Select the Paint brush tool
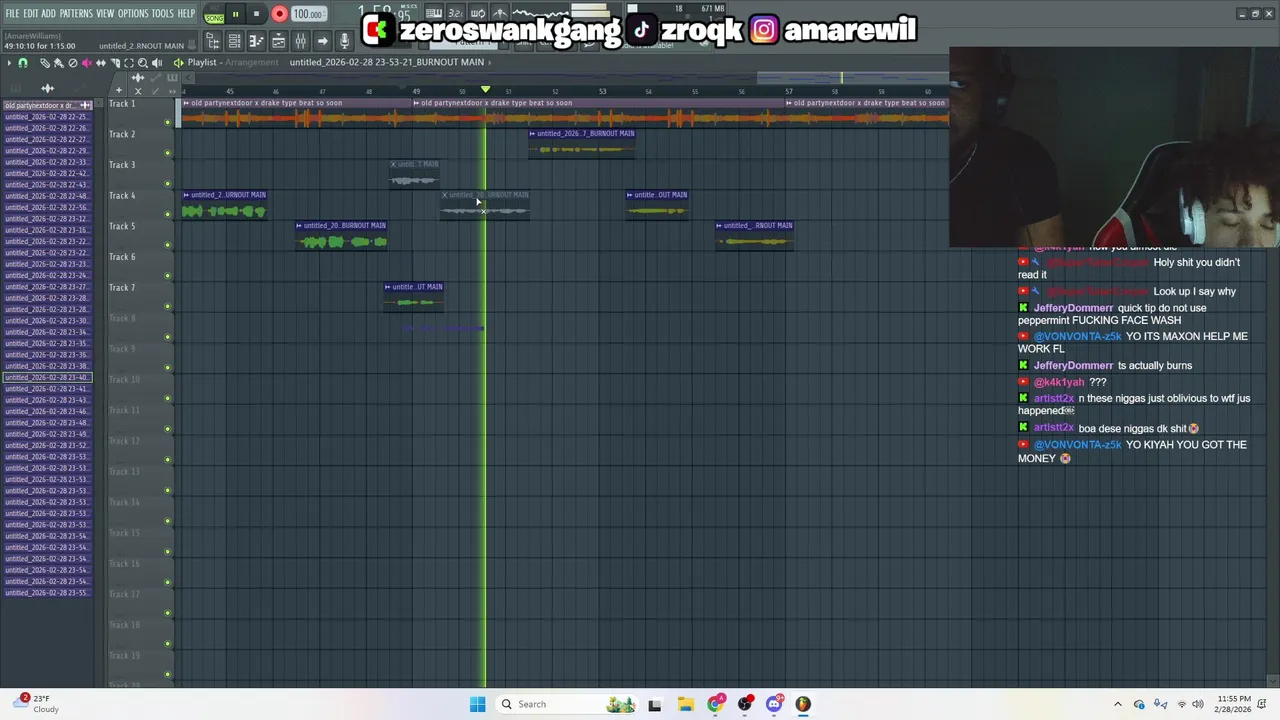This screenshot has height=720, width=1280. point(58,63)
